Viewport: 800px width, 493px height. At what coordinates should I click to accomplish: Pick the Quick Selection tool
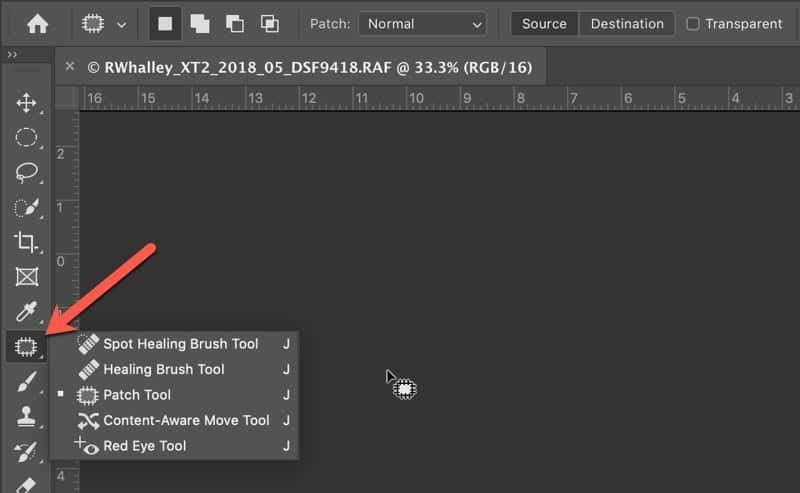26,207
